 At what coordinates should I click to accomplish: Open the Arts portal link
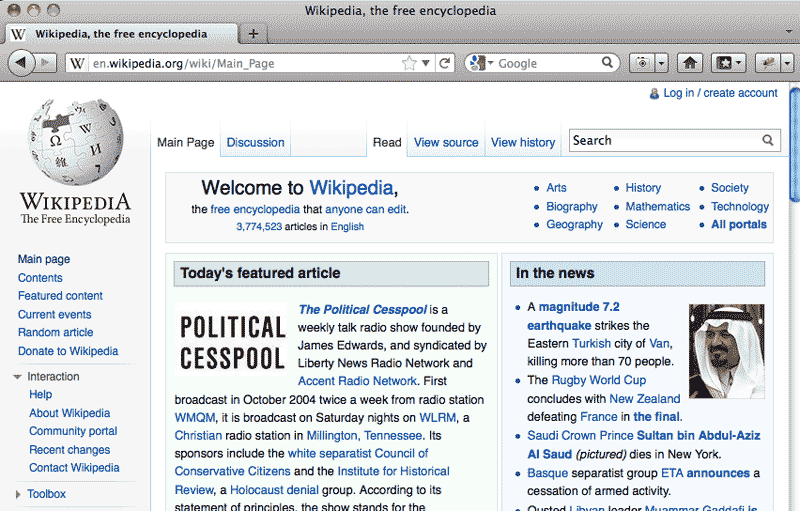(x=556, y=188)
